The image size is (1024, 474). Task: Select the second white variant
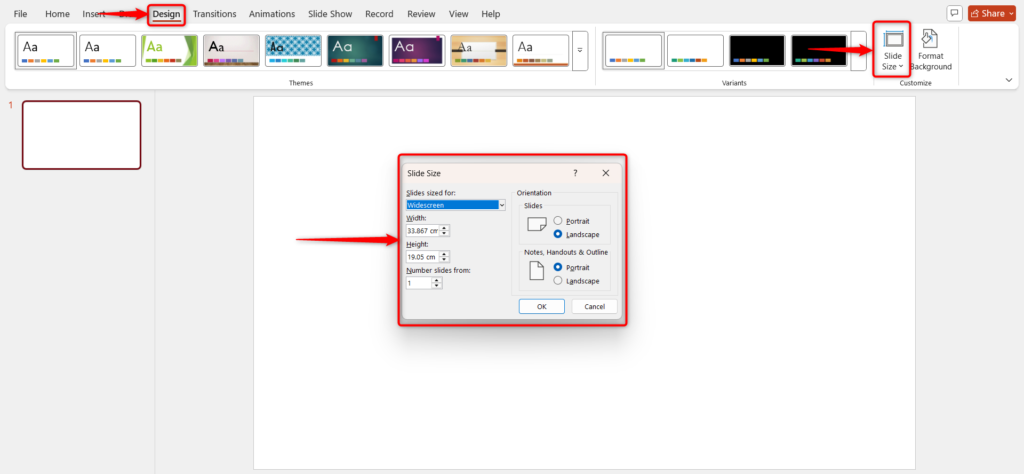(x=696, y=51)
